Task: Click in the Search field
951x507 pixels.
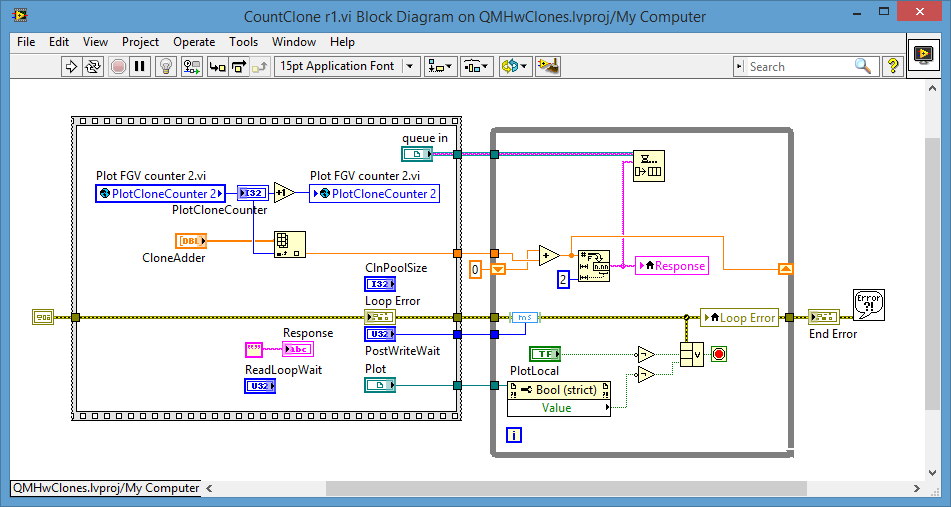Action: pos(798,67)
